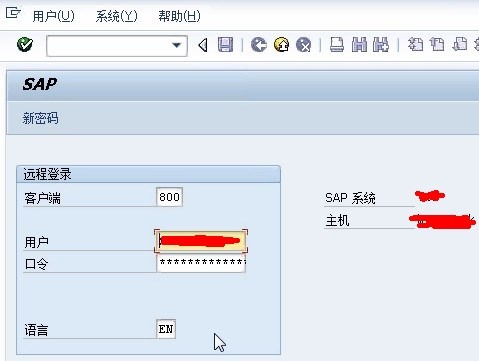
Task: Click the First Page icon
Action: pyautogui.click(x=415, y=44)
